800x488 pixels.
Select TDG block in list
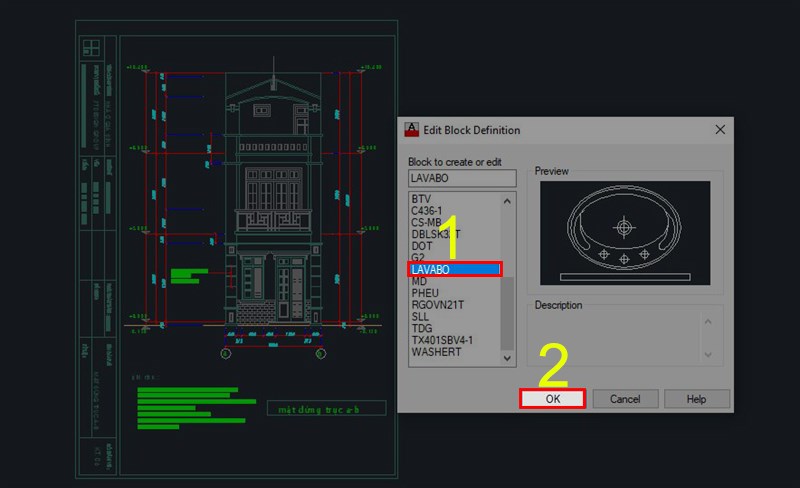pos(421,328)
